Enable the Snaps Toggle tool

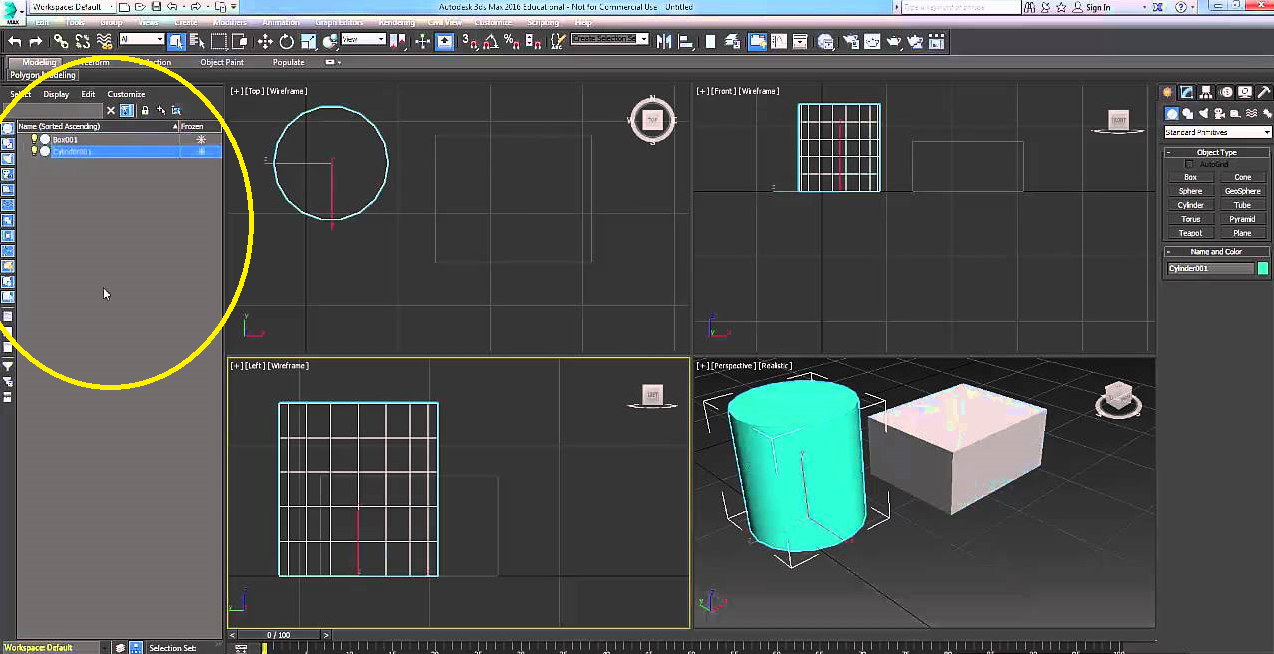click(466, 41)
